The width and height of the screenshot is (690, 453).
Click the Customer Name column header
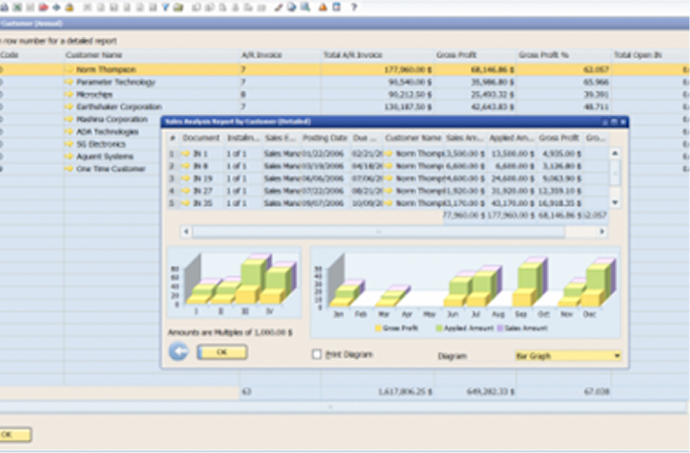tap(95, 54)
